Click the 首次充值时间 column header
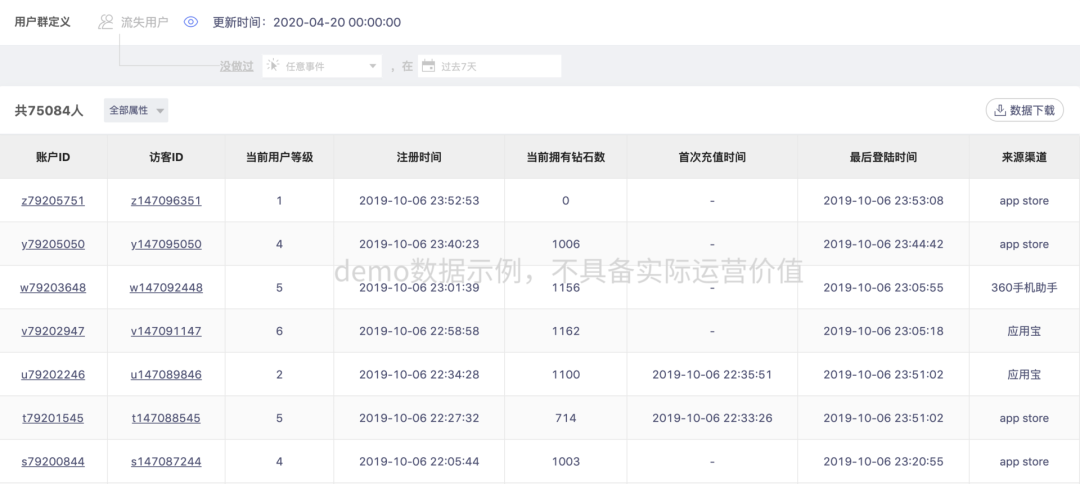The image size is (1080, 484). pyautogui.click(x=712, y=157)
